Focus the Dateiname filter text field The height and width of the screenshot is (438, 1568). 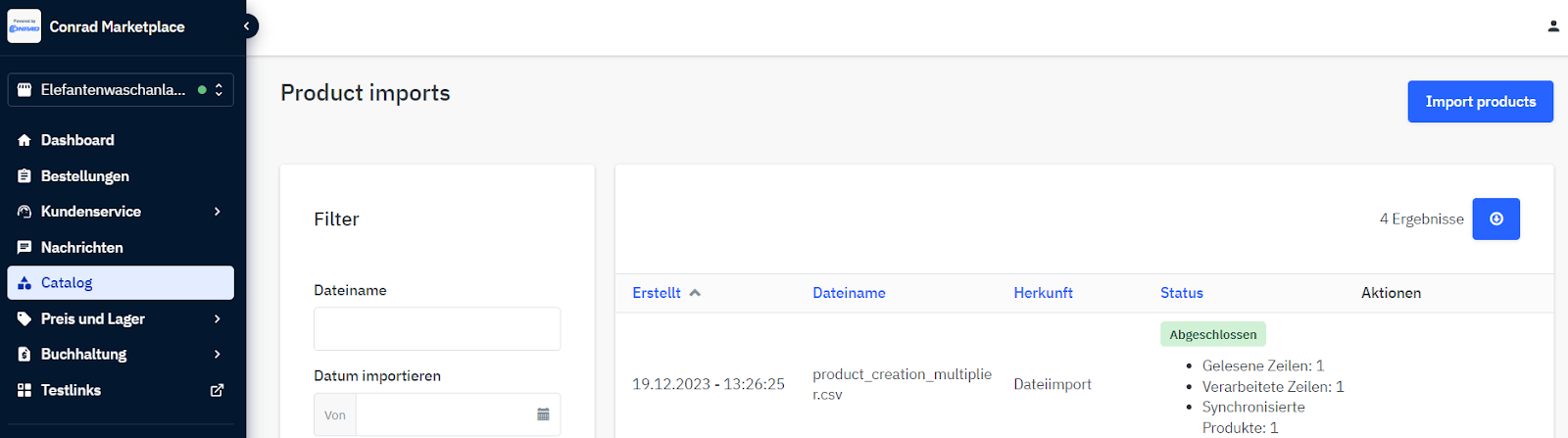coord(437,329)
